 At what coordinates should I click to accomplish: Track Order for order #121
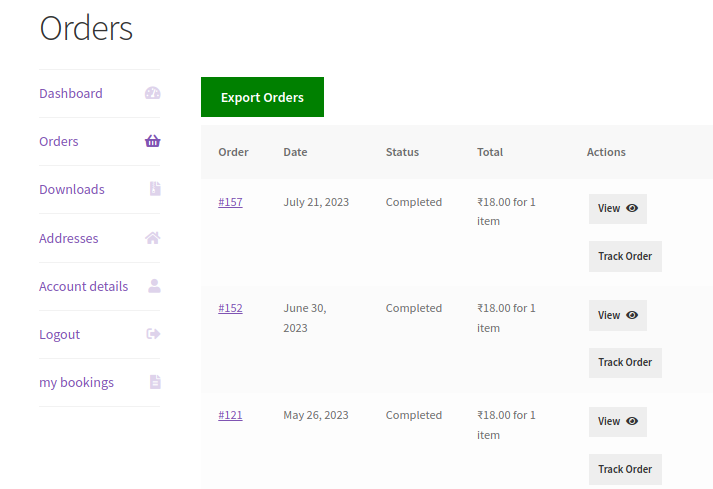click(x=625, y=469)
